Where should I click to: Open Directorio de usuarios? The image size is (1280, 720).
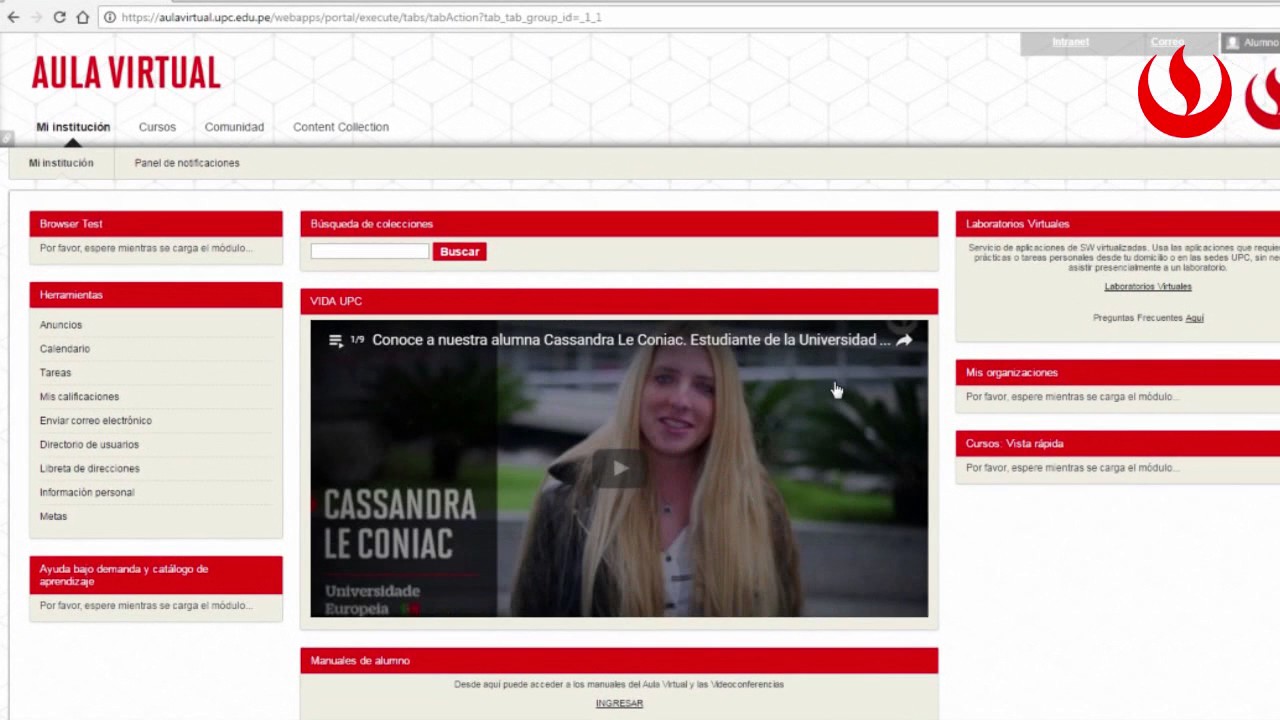click(89, 445)
